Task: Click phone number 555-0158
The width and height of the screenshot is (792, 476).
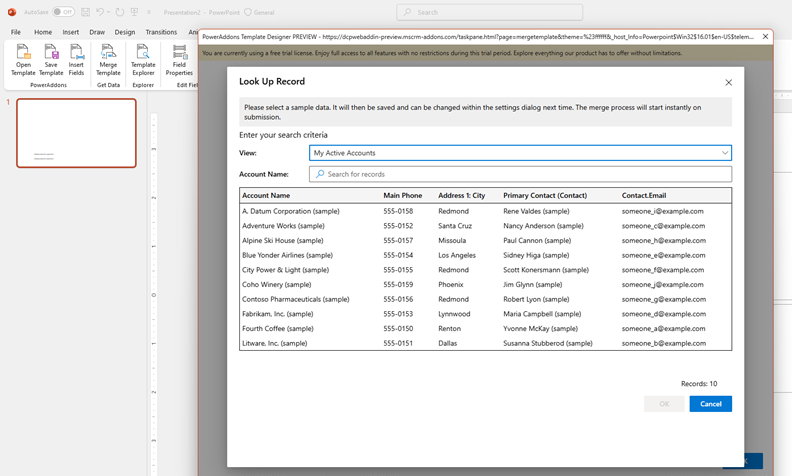Action: 398,211
